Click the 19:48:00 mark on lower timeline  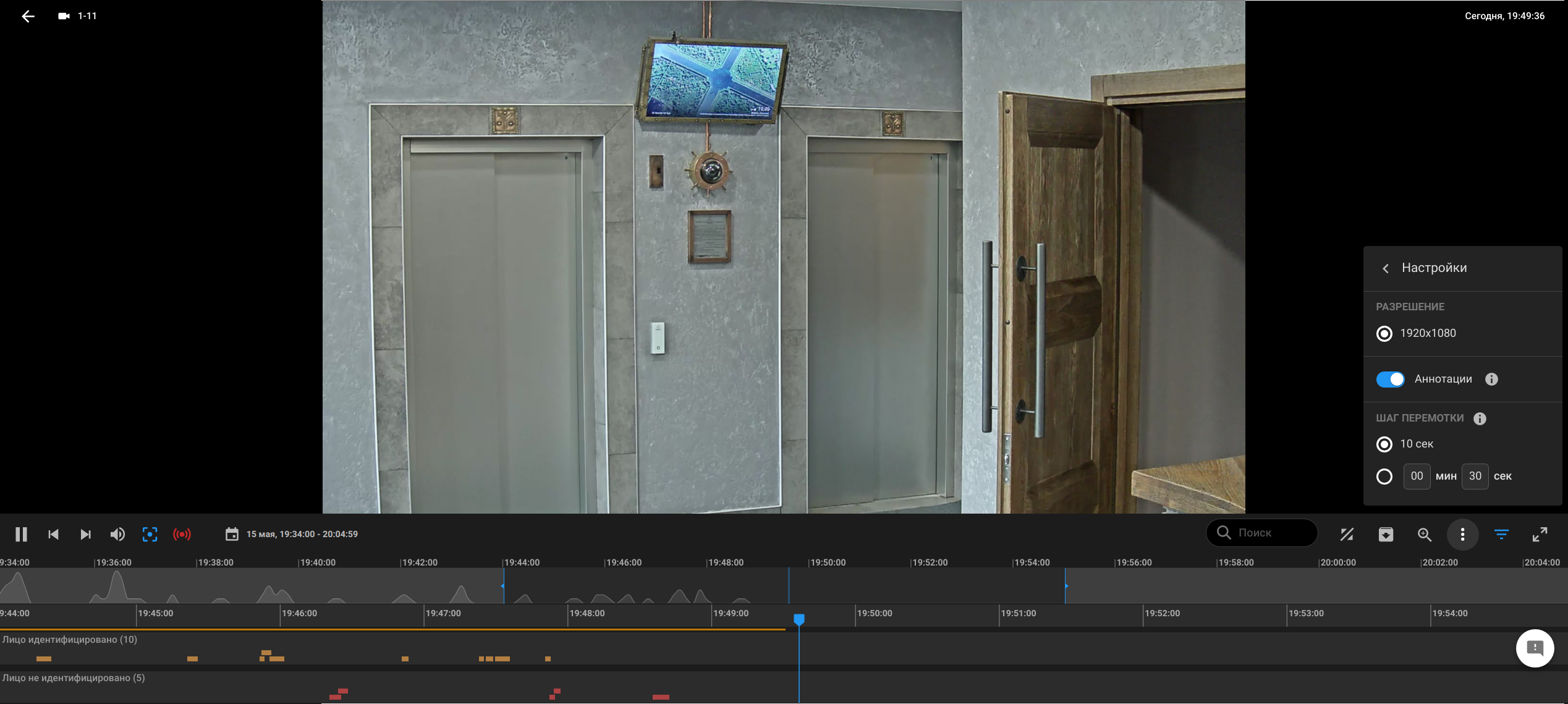coord(587,613)
